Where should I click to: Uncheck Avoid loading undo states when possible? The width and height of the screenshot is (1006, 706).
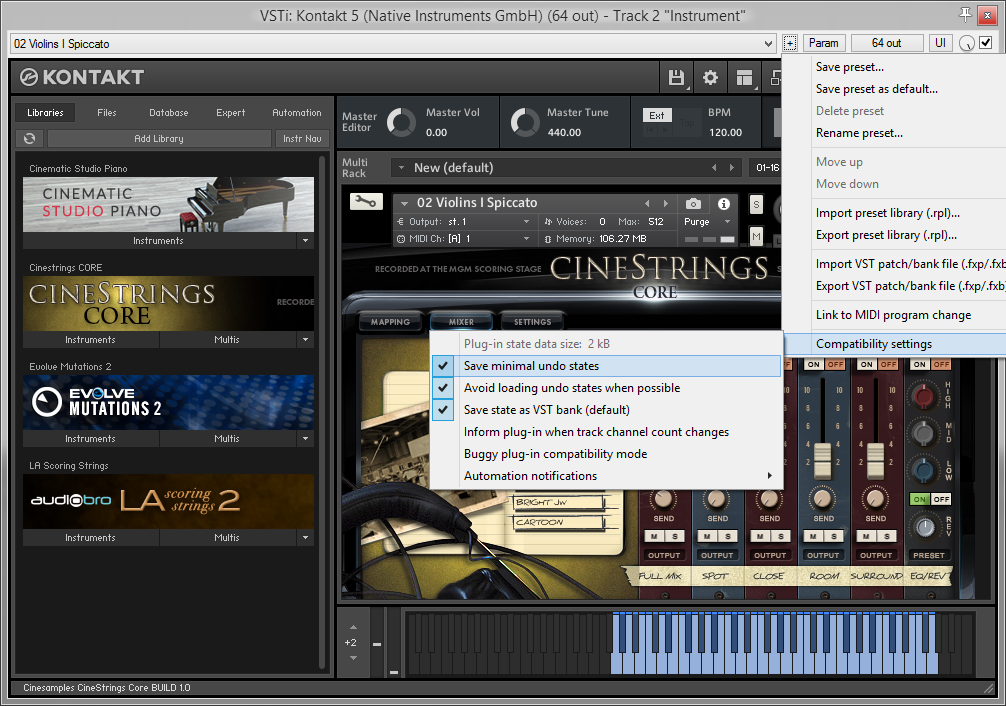pos(571,388)
